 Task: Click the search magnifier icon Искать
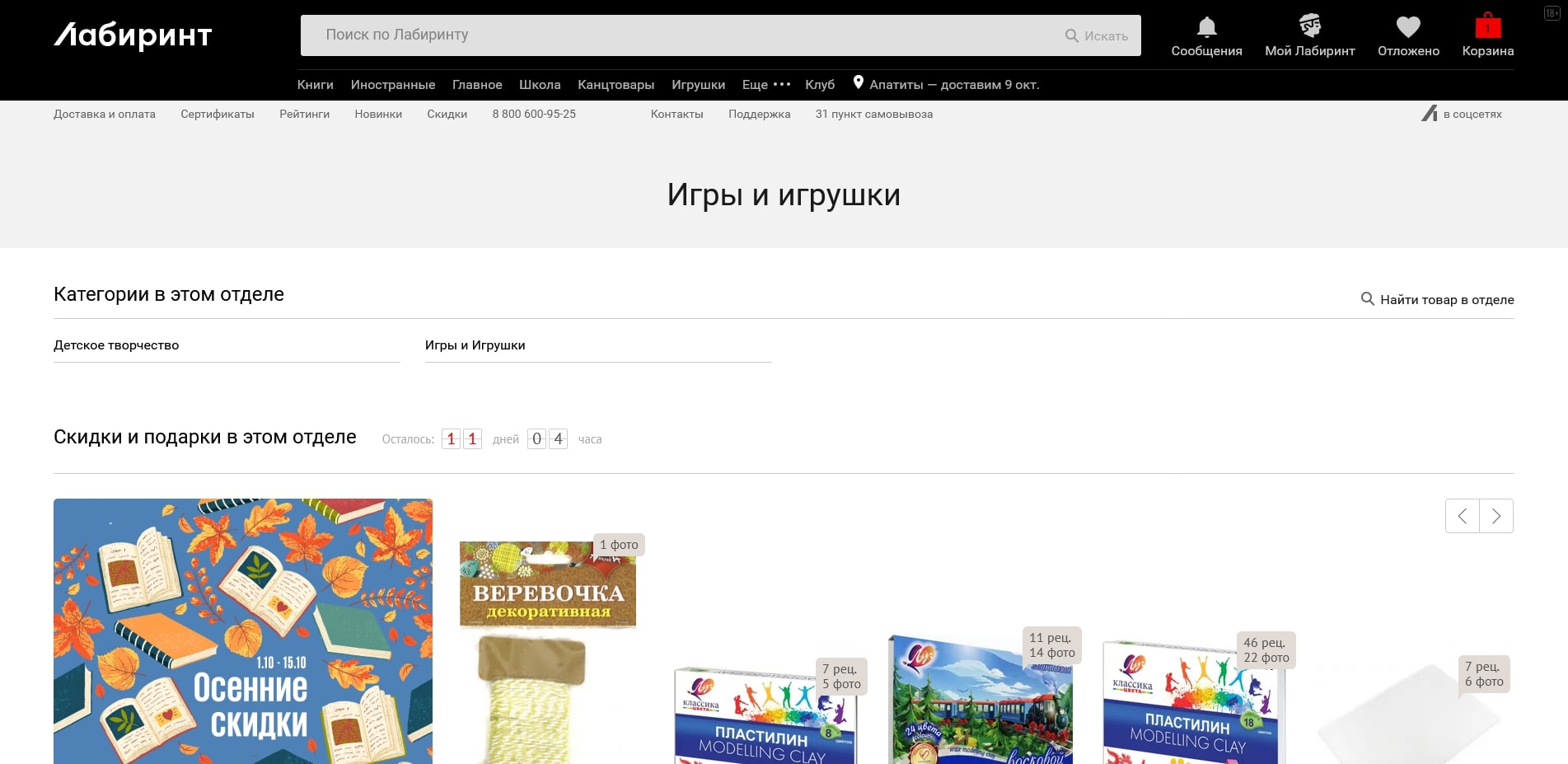click(x=1071, y=35)
